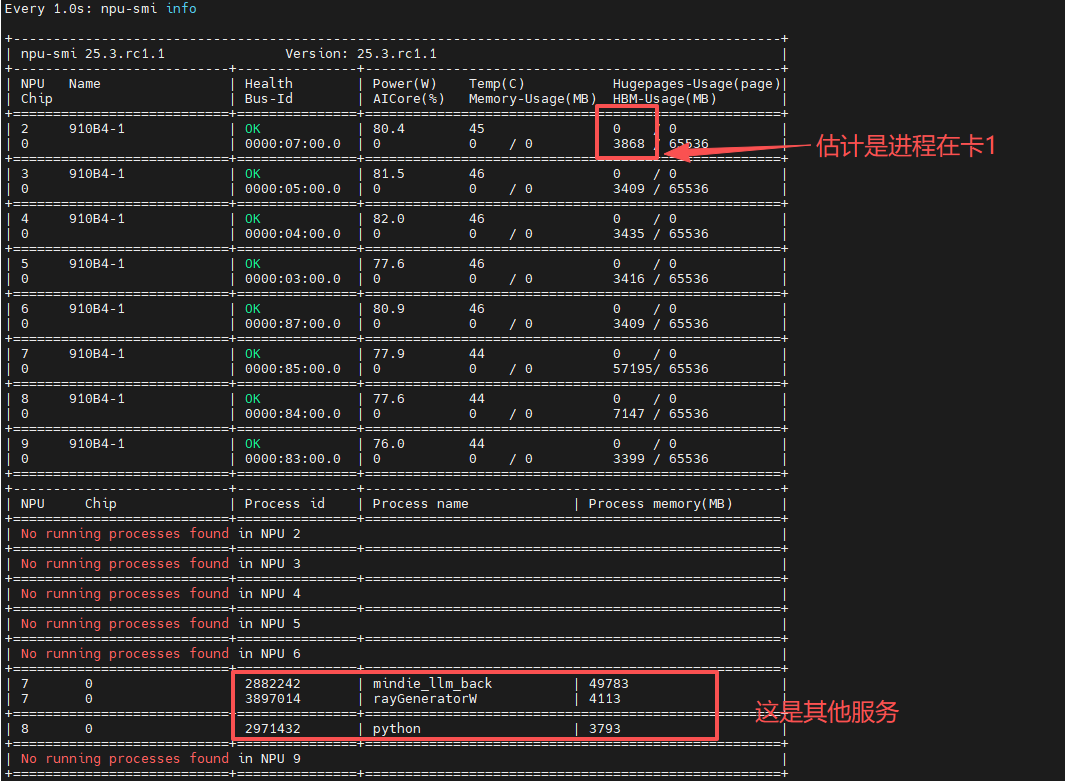Click the "Temp(C)" column header

click(497, 84)
